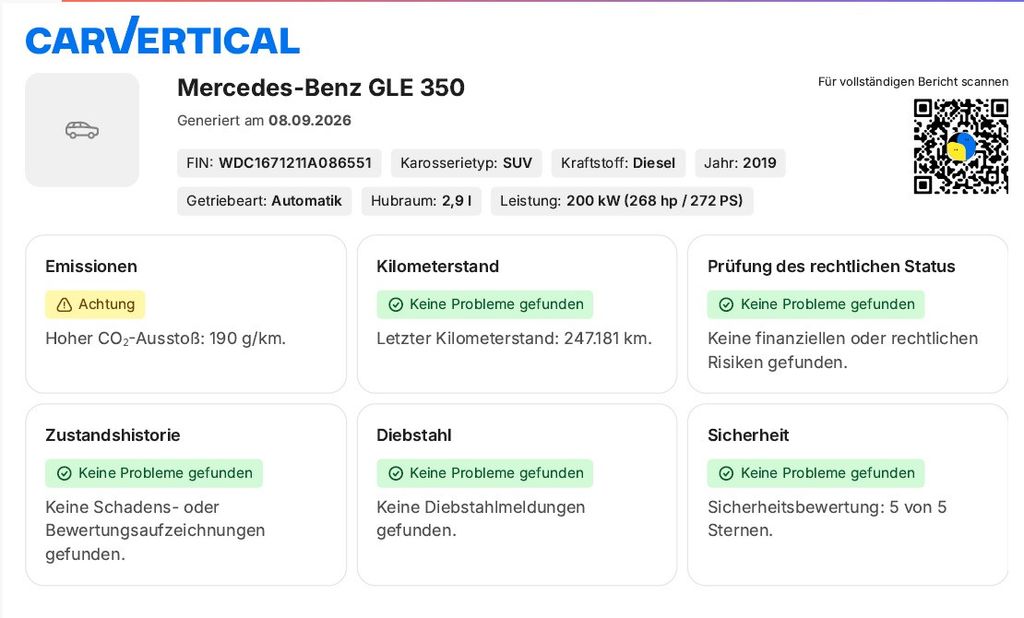Image resolution: width=1024 pixels, height=618 pixels.
Task: Click the checkmark icon under Zustandshistorie
Action: (64, 473)
